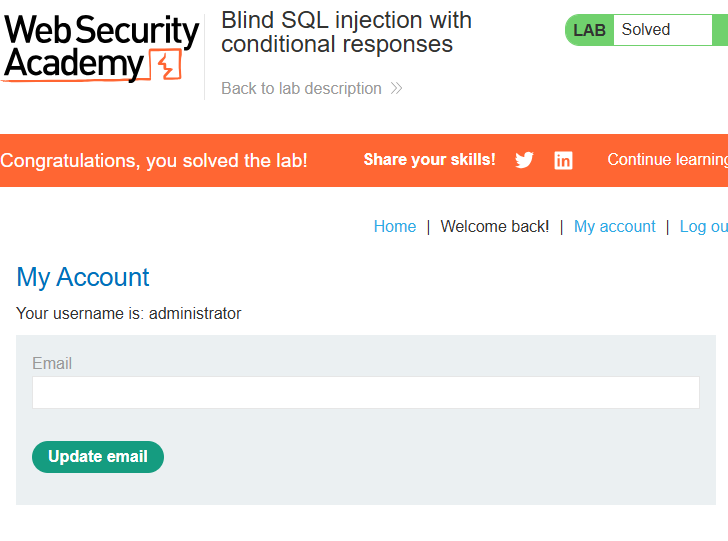
Task: Click the Congratulations solved banner message
Action: [154, 161]
